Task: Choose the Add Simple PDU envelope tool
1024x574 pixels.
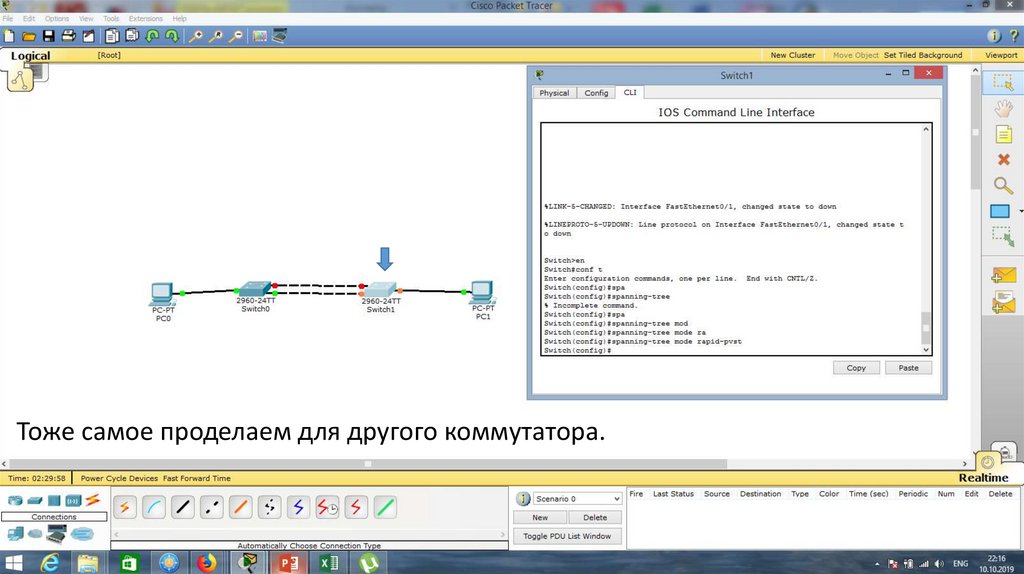Action: 1003,276
